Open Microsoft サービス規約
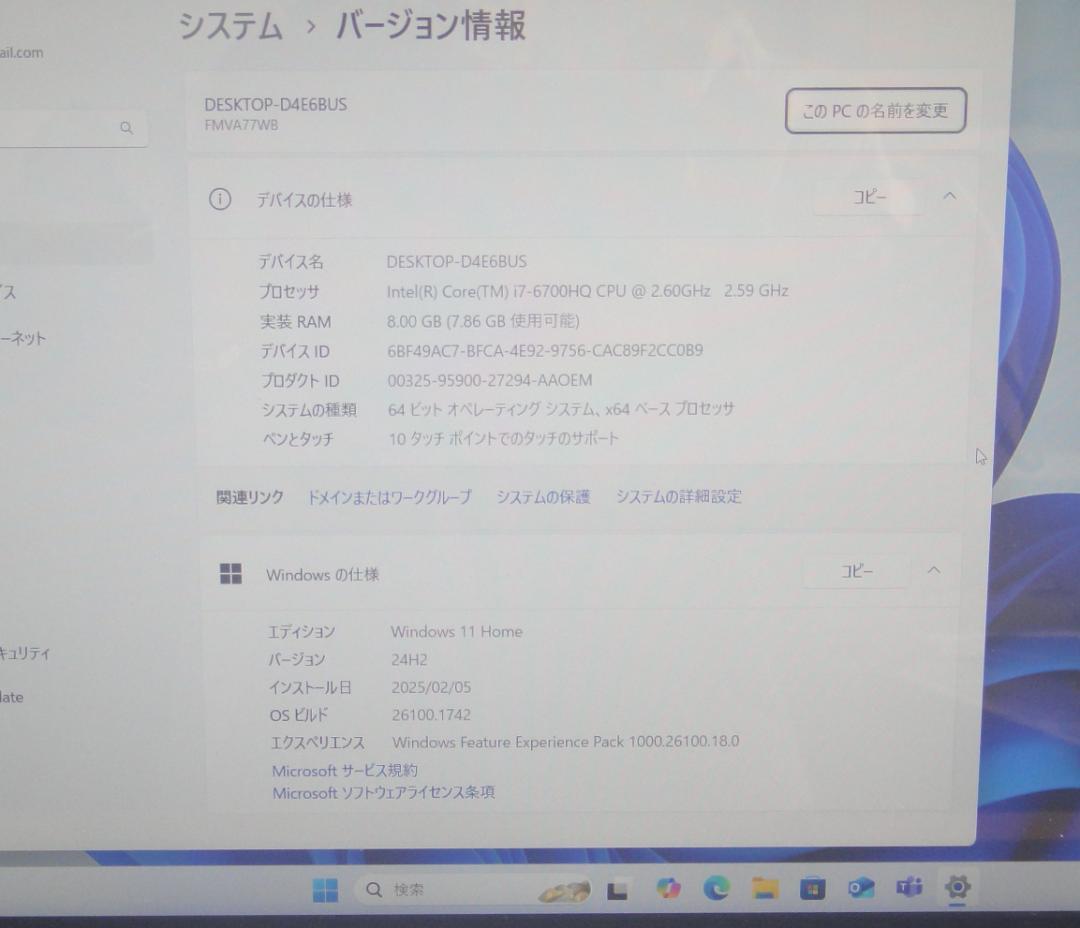This screenshot has width=1080, height=928. 345,770
